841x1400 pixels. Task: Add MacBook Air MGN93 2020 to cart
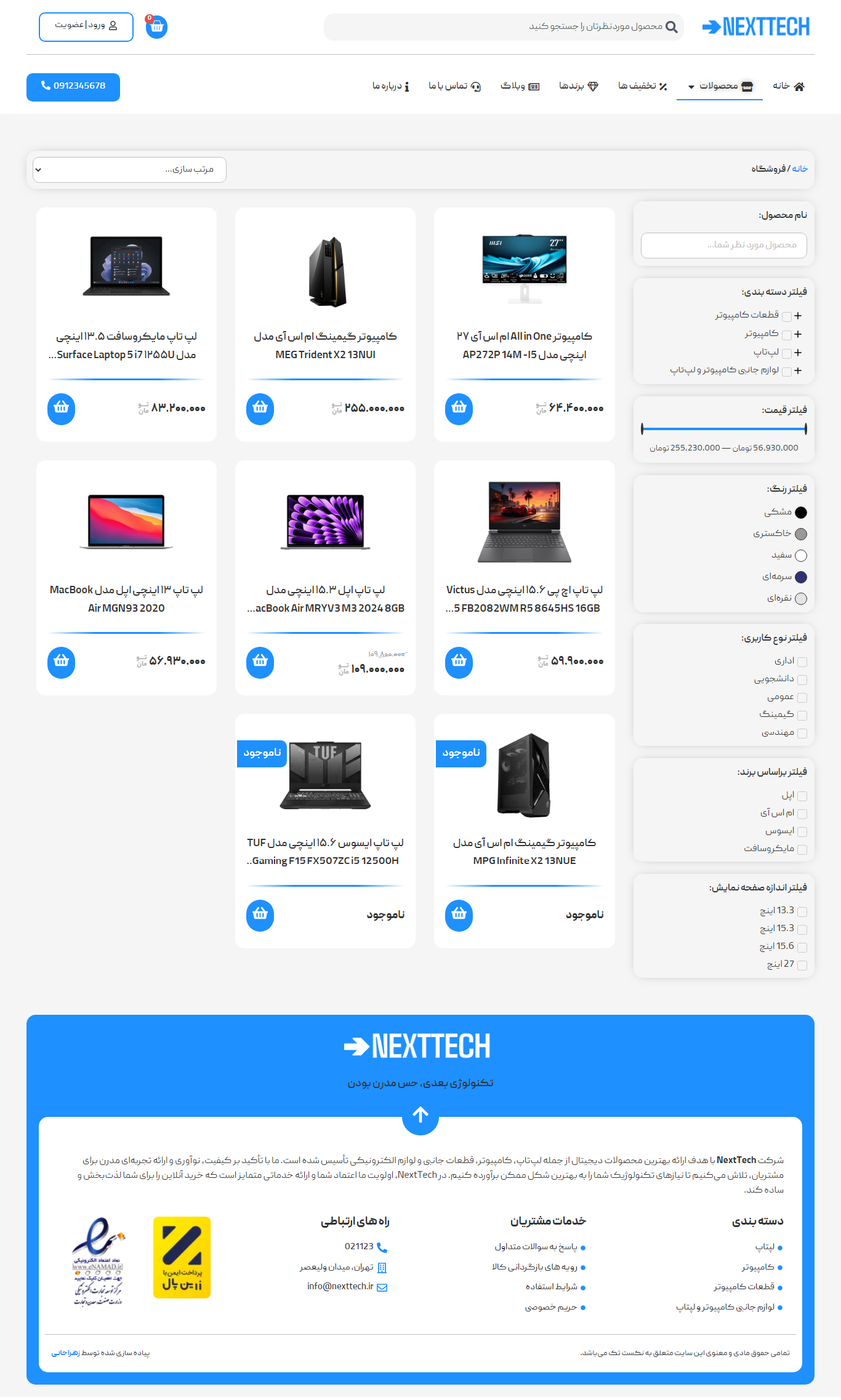tap(62, 662)
